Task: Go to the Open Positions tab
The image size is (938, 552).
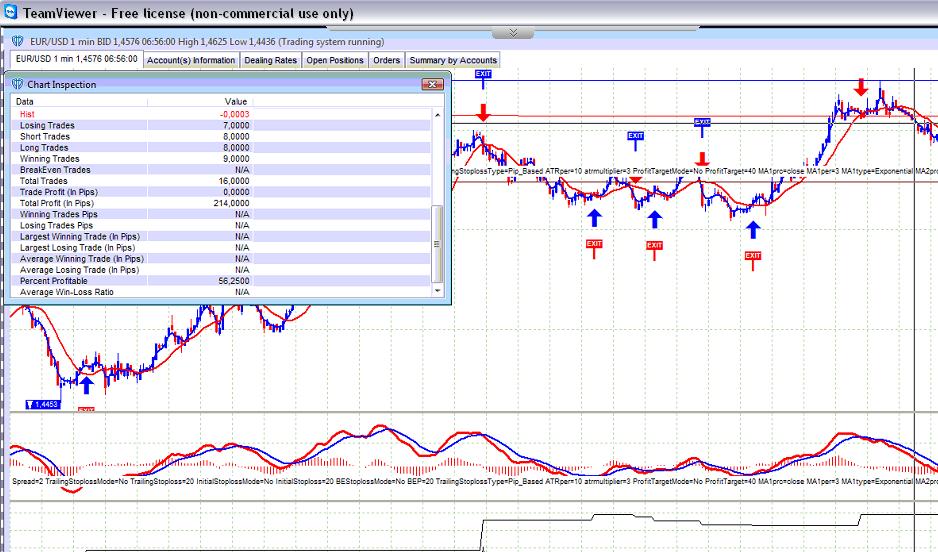Action: [335, 60]
